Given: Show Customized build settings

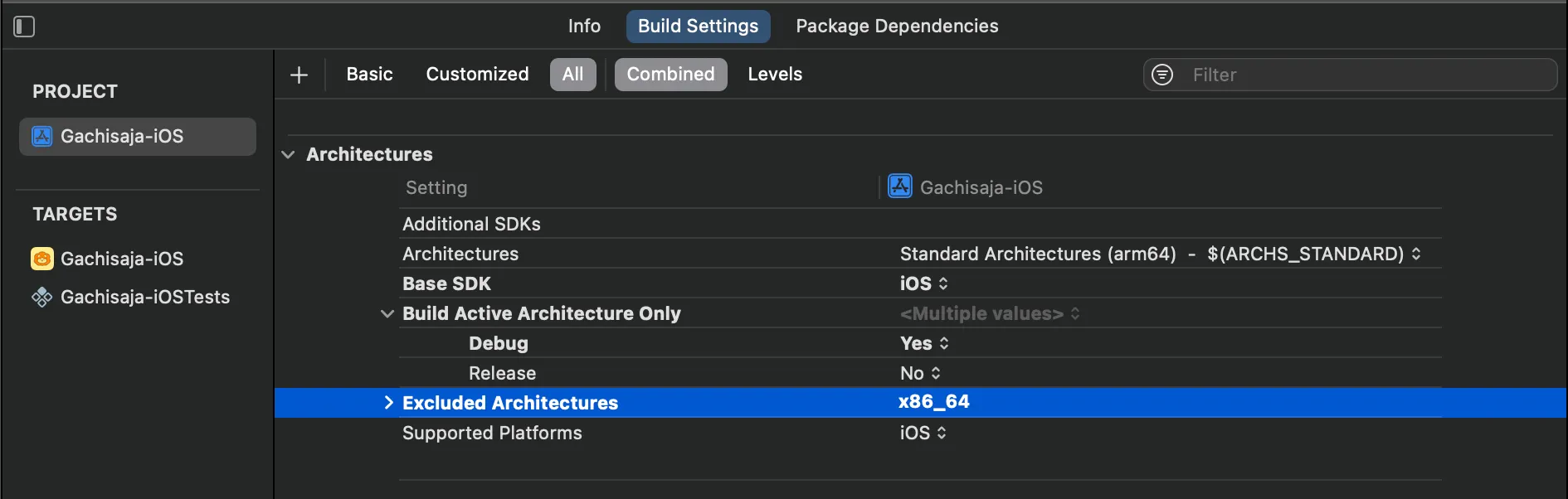Looking at the screenshot, I should click(x=477, y=75).
